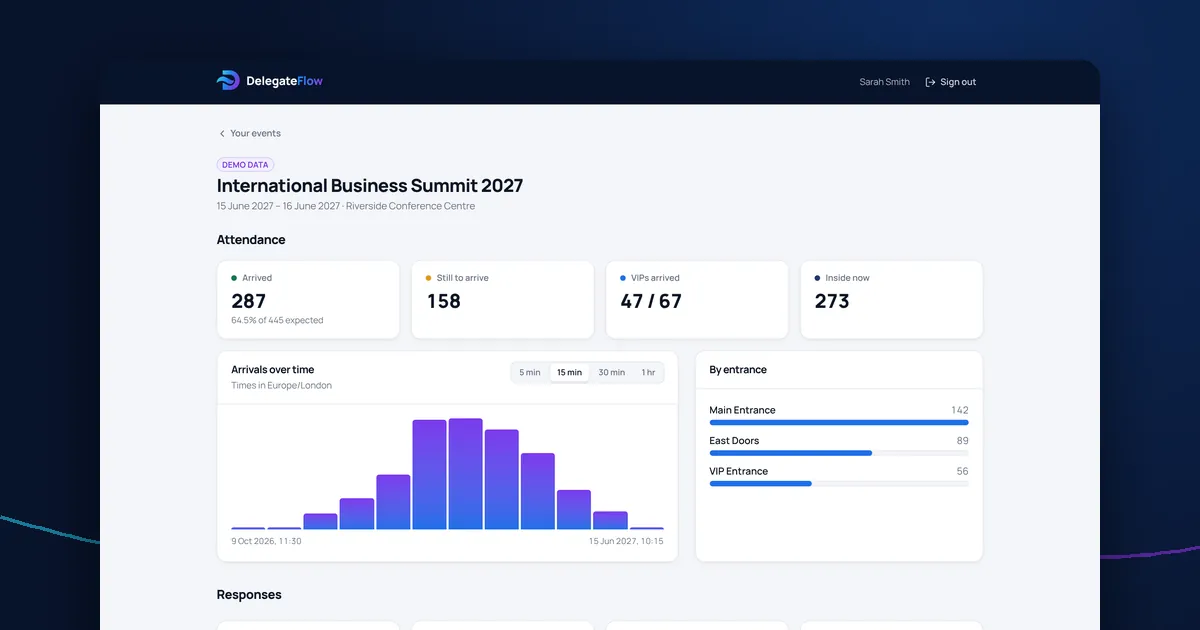1200x630 pixels.
Task: Click the VIP Entrance progress bar
Action: click(838, 483)
